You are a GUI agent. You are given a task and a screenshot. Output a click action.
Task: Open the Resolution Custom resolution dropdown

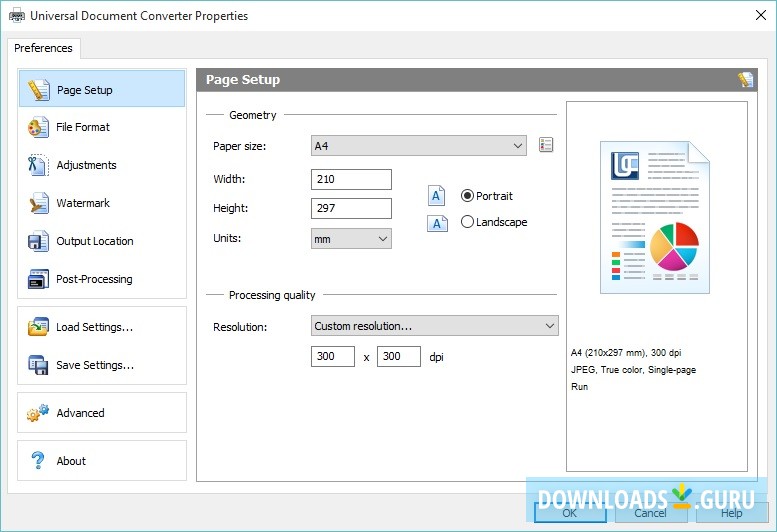tap(435, 326)
